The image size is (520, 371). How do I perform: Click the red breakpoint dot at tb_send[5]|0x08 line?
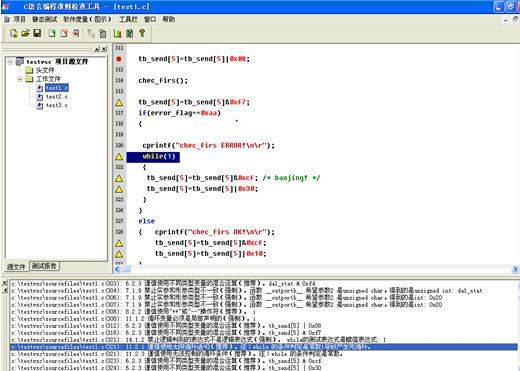[119, 59]
